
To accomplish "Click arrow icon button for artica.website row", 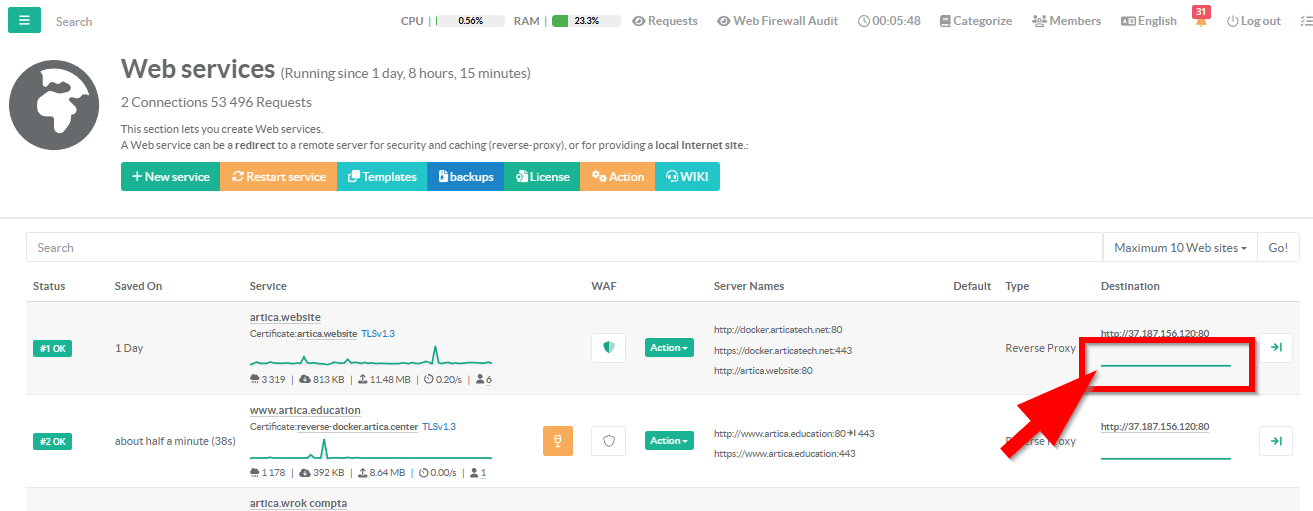I will click(1276, 348).
